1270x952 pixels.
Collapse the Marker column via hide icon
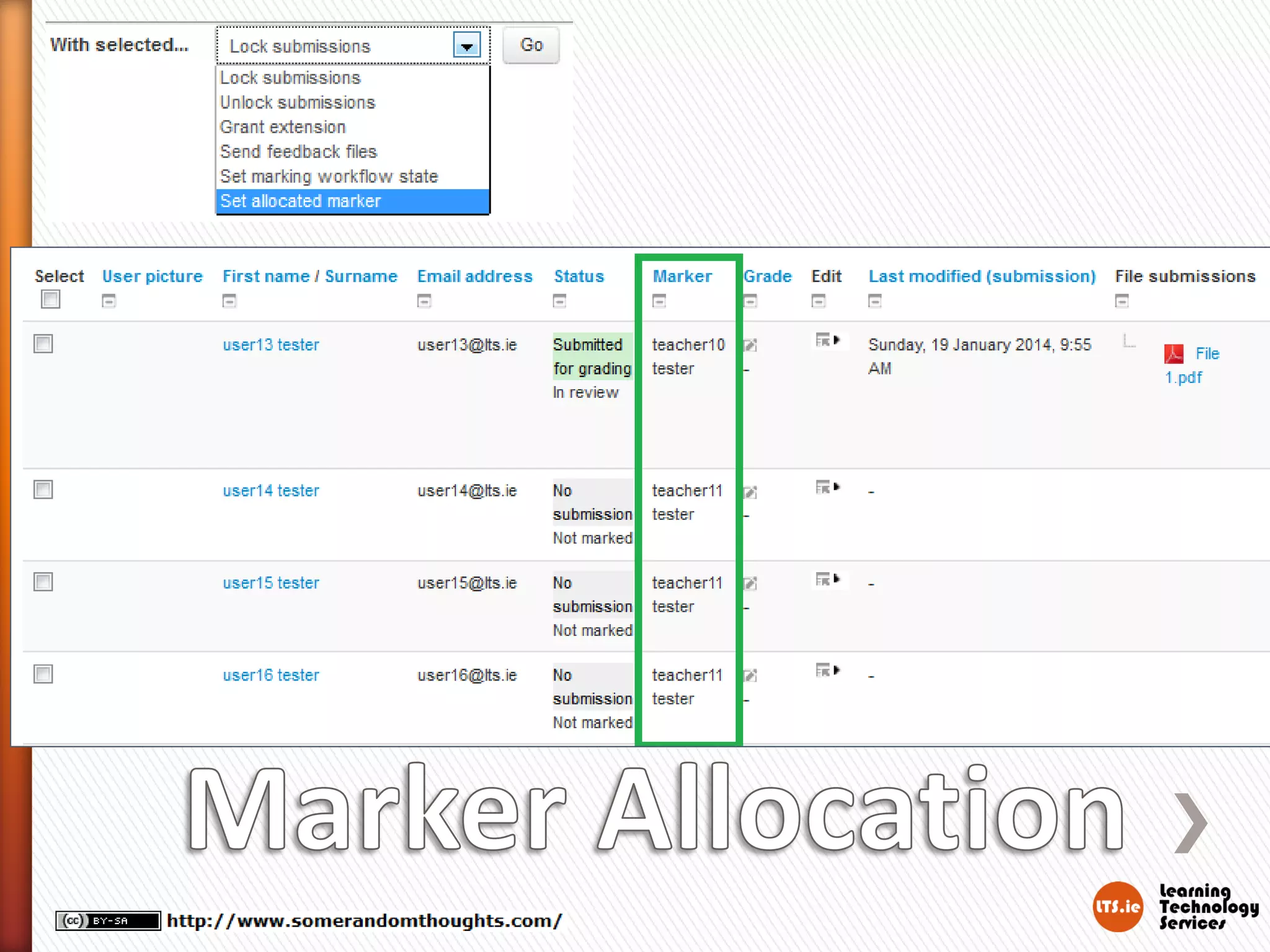click(659, 301)
